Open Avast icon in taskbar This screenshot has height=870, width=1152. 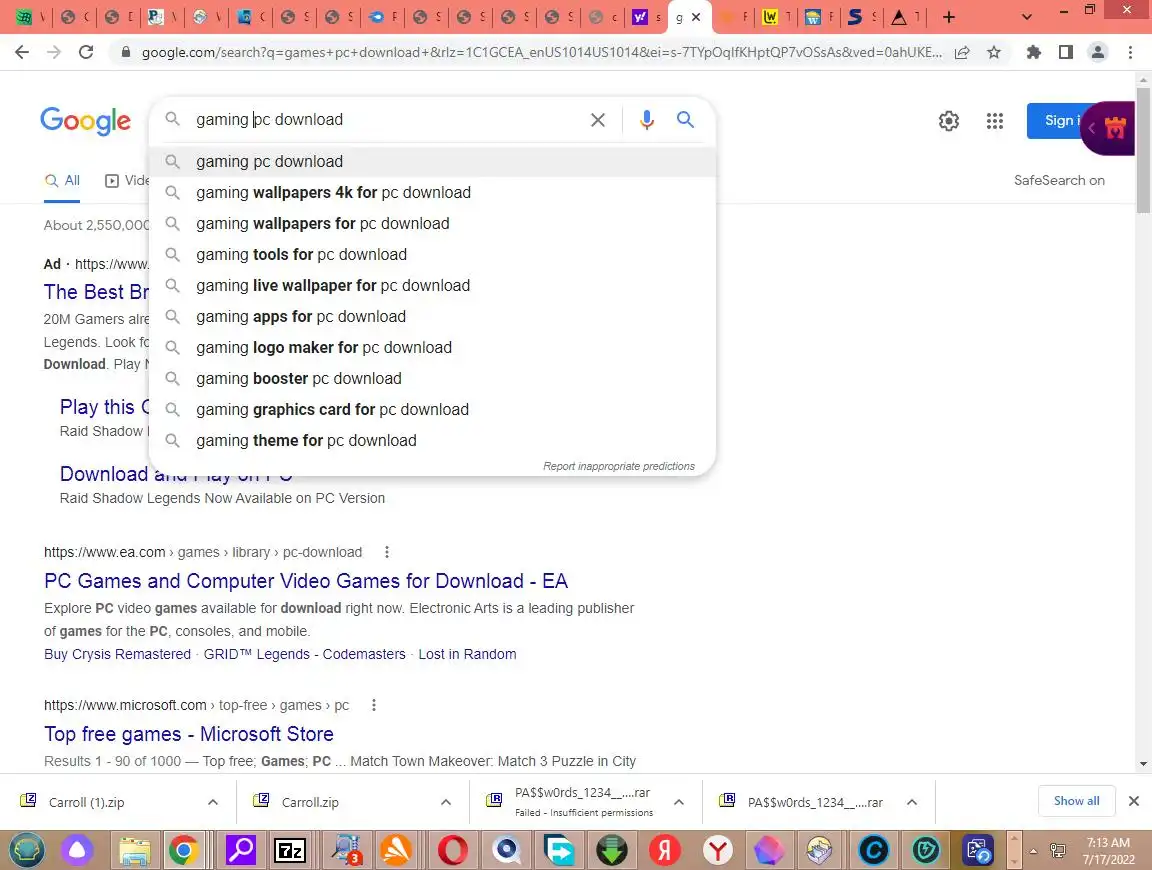point(397,851)
